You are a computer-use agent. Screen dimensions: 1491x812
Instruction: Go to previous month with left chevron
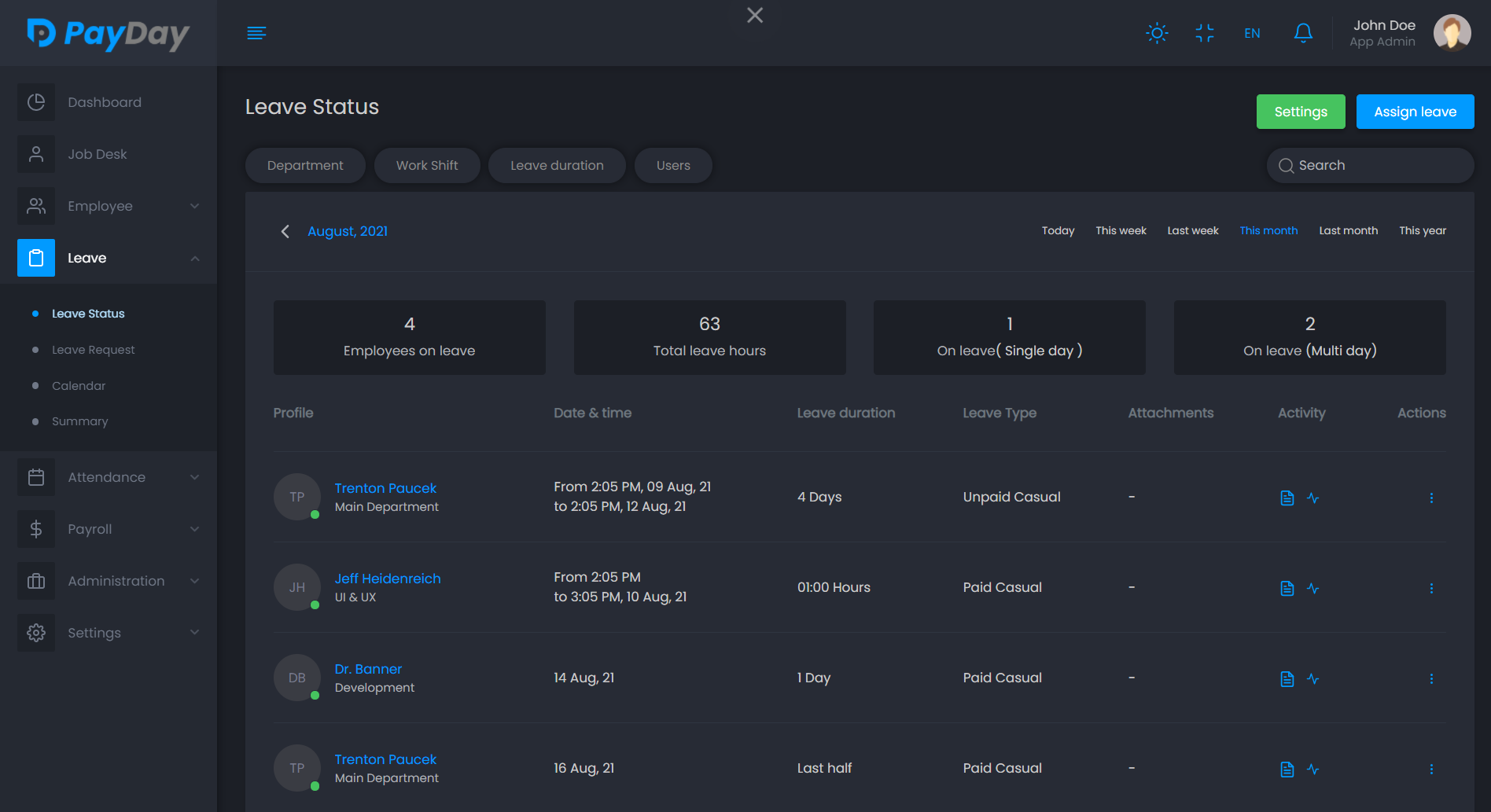tap(285, 231)
